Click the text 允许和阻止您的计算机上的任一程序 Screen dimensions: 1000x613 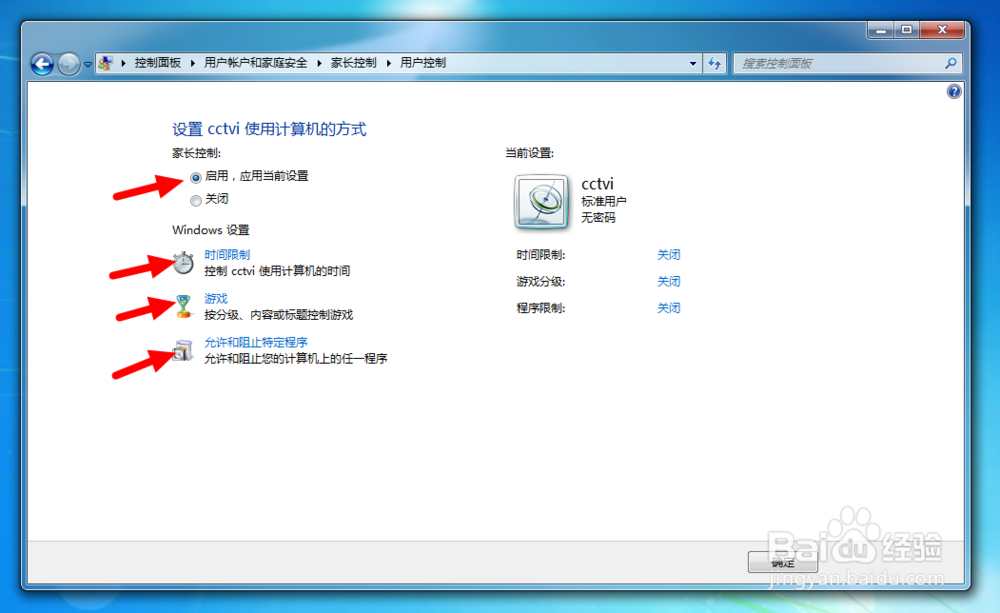pyautogui.click(x=296, y=358)
